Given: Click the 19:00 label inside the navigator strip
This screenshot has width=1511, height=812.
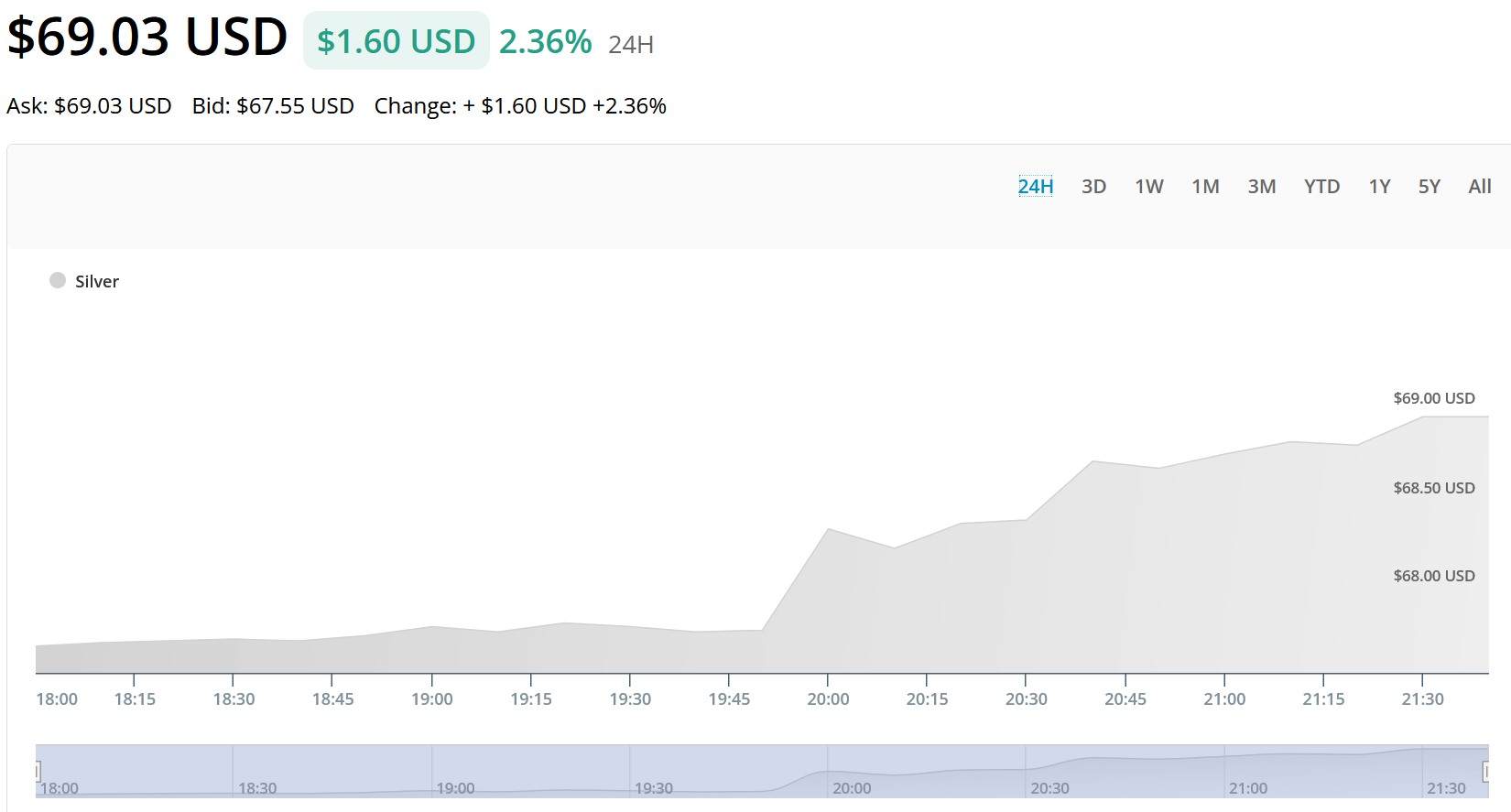Looking at the screenshot, I should [x=455, y=788].
